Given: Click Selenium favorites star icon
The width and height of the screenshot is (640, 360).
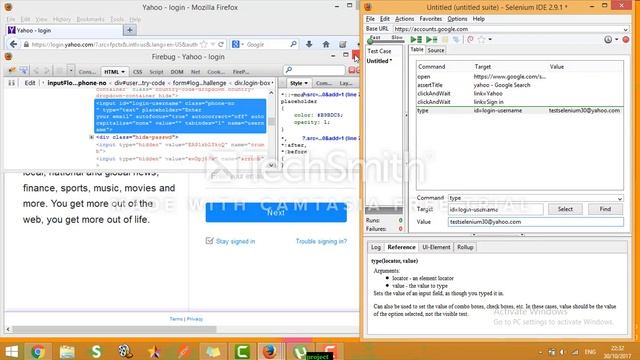Looking at the screenshot, I should pos(482,39).
